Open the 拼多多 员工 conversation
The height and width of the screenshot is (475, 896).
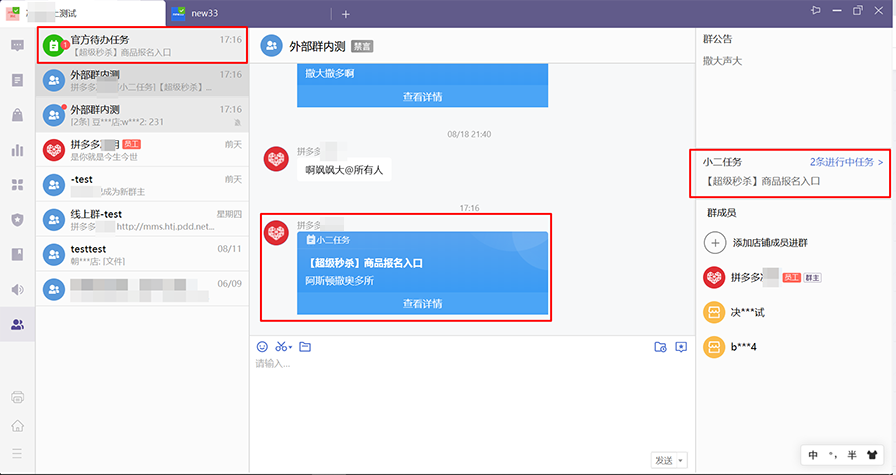click(142, 150)
